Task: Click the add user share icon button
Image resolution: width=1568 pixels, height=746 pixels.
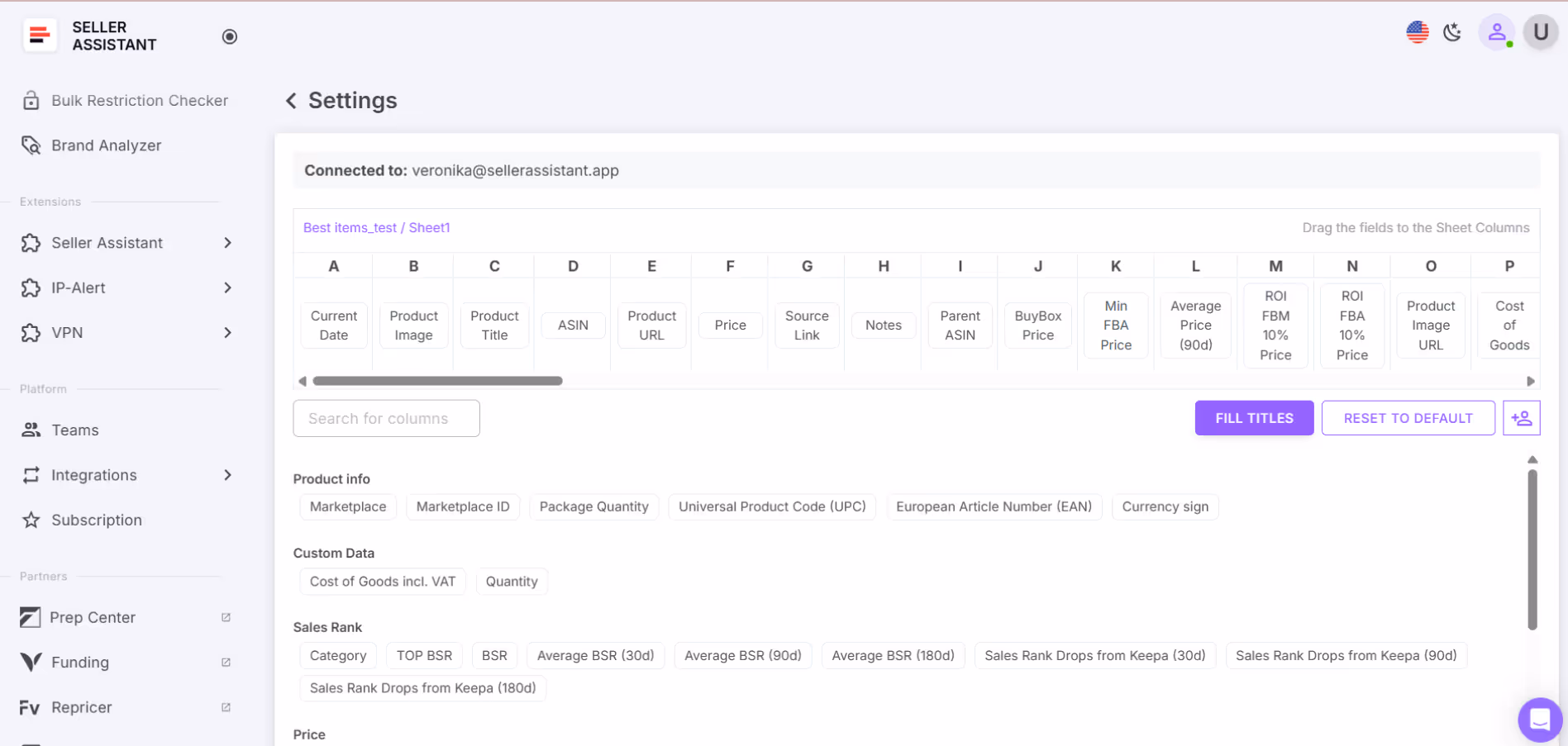Action: (x=1522, y=418)
